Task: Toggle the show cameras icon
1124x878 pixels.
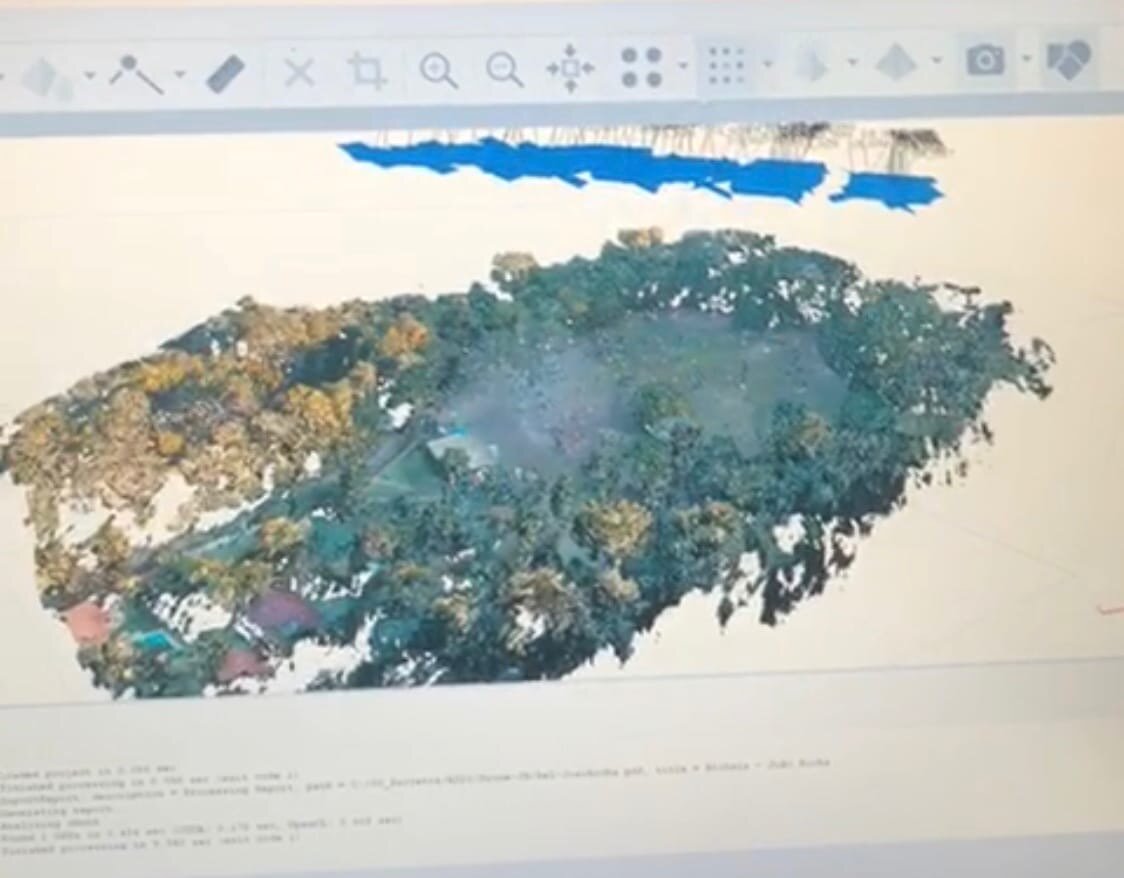Action: (985, 59)
